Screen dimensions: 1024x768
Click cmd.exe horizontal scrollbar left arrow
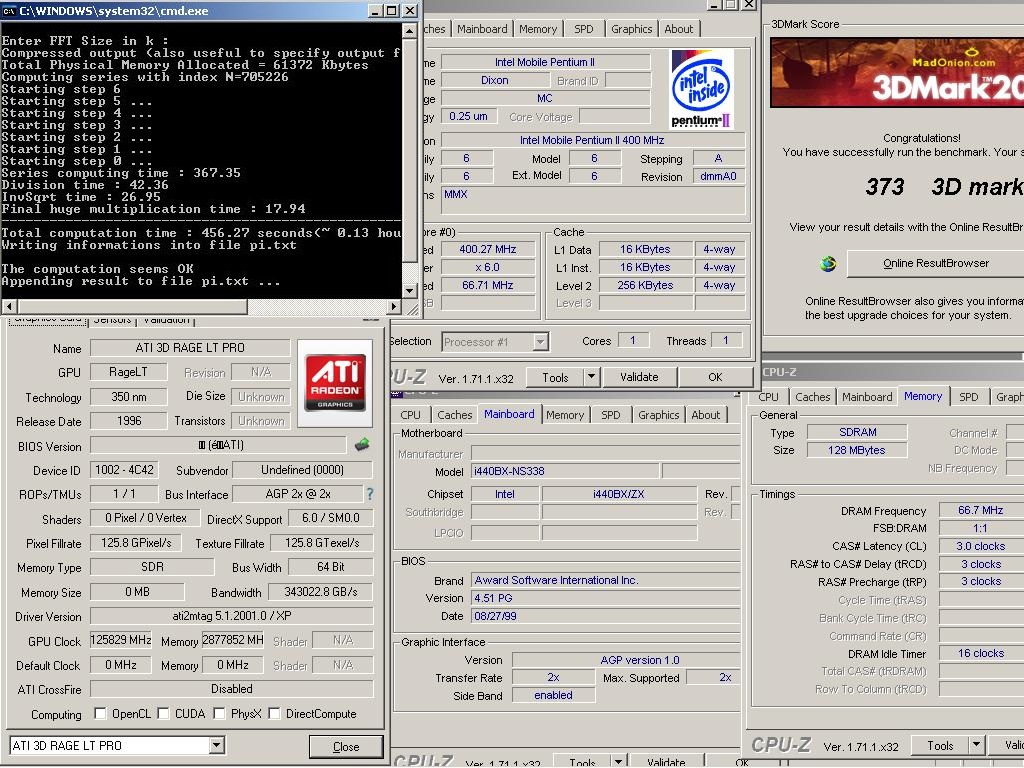[x=9, y=306]
